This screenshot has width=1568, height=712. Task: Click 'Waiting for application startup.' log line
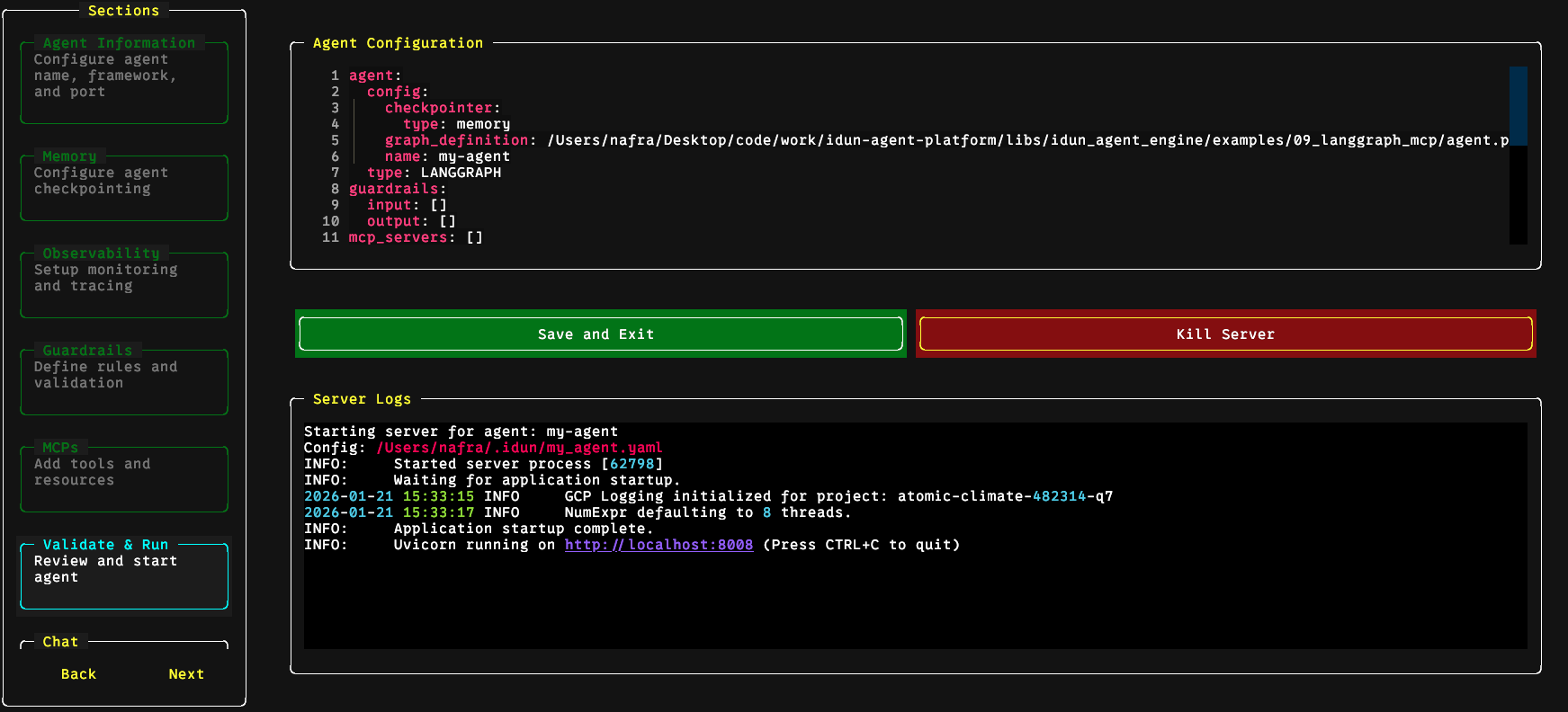(537, 480)
